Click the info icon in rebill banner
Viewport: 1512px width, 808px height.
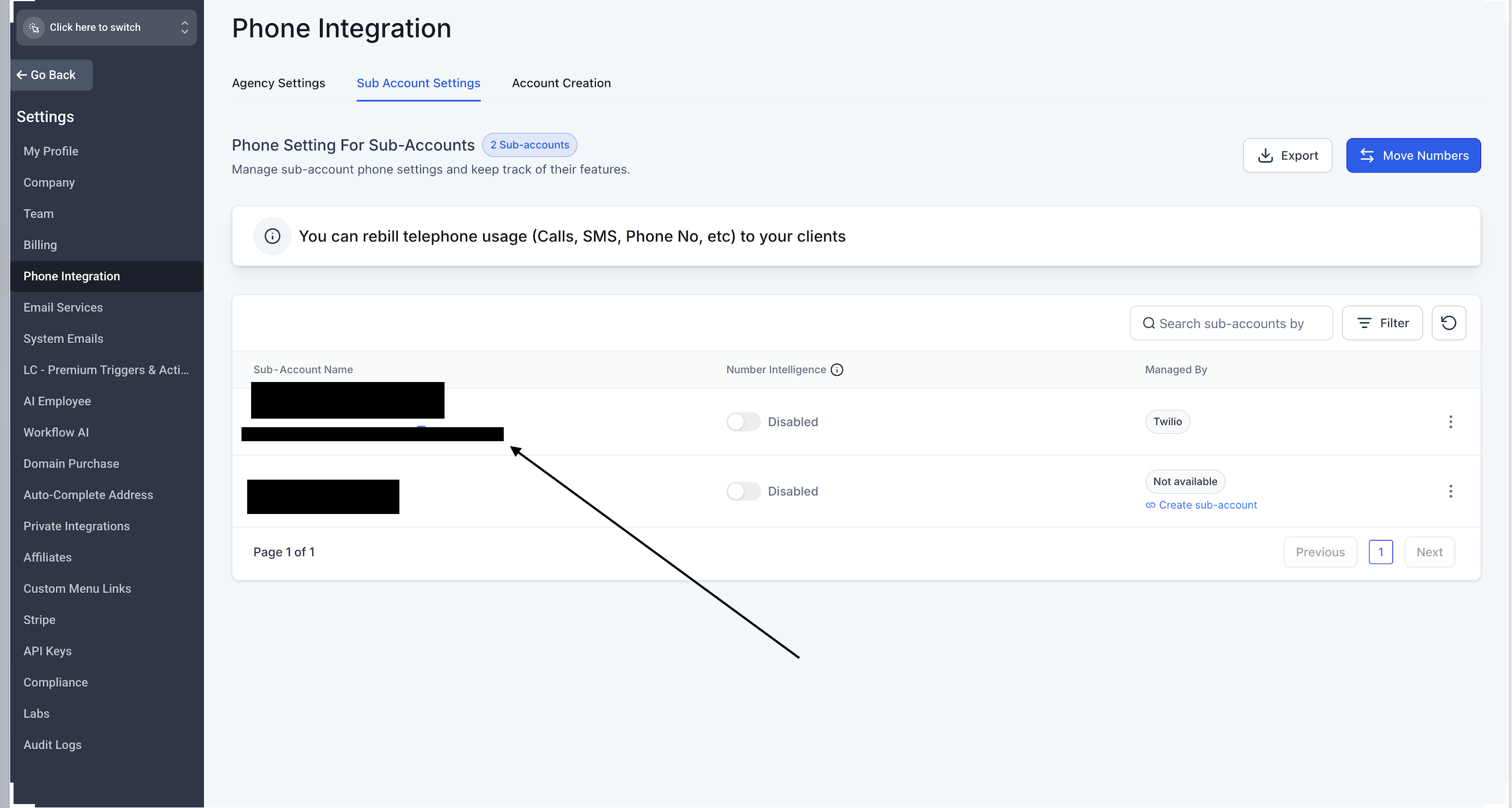pos(272,236)
